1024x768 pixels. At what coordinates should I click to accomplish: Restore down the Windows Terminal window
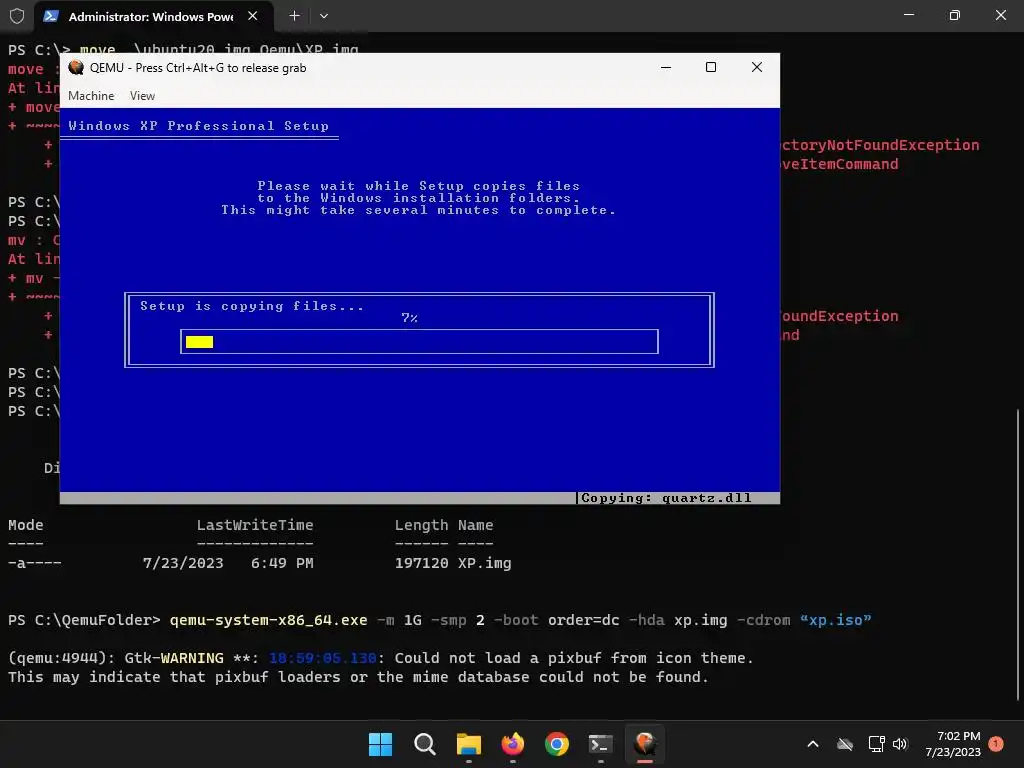click(x=955, y=15)
